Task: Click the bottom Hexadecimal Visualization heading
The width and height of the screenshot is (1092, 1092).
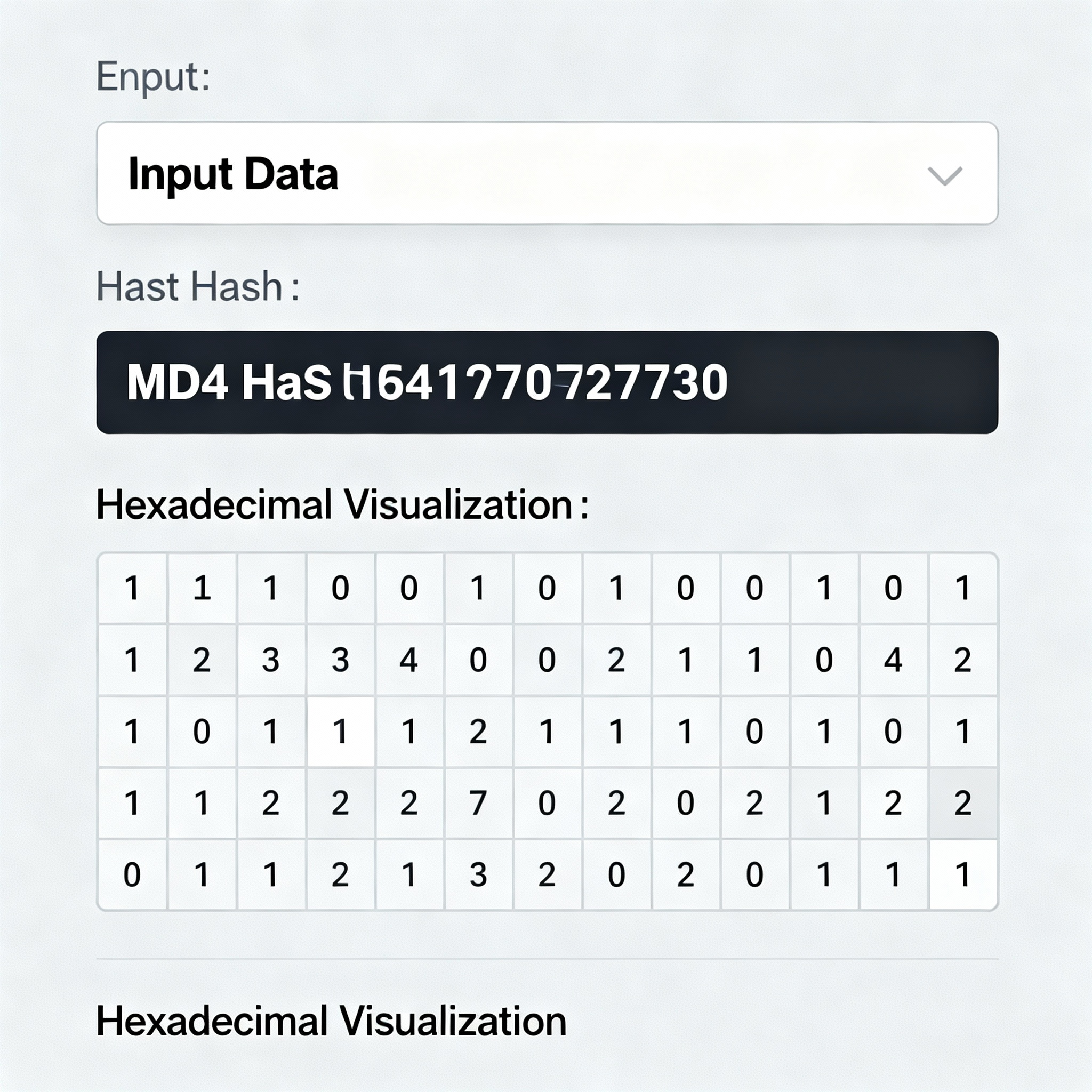Action: click(331, 1021)
